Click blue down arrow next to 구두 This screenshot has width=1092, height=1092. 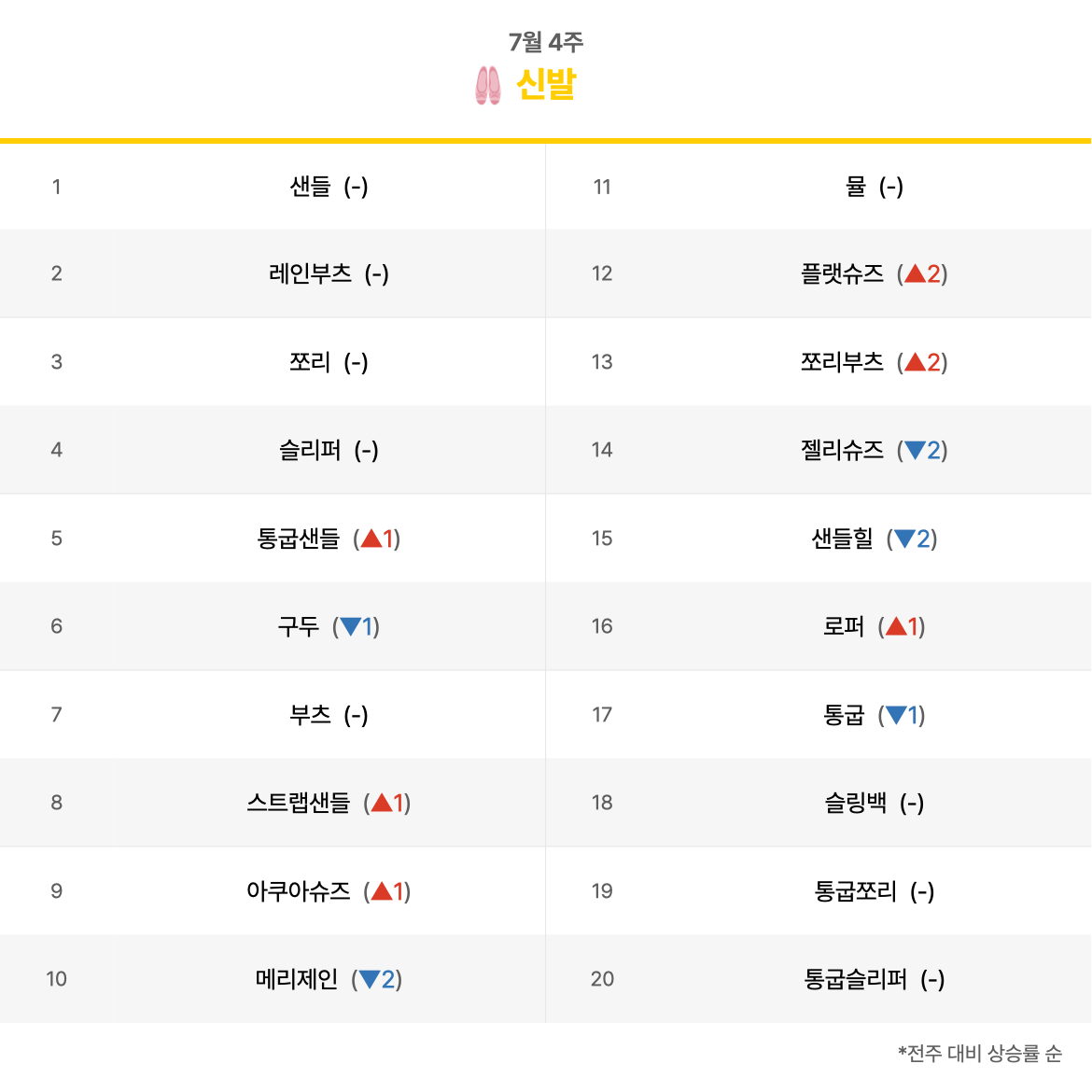coord(351,627)
